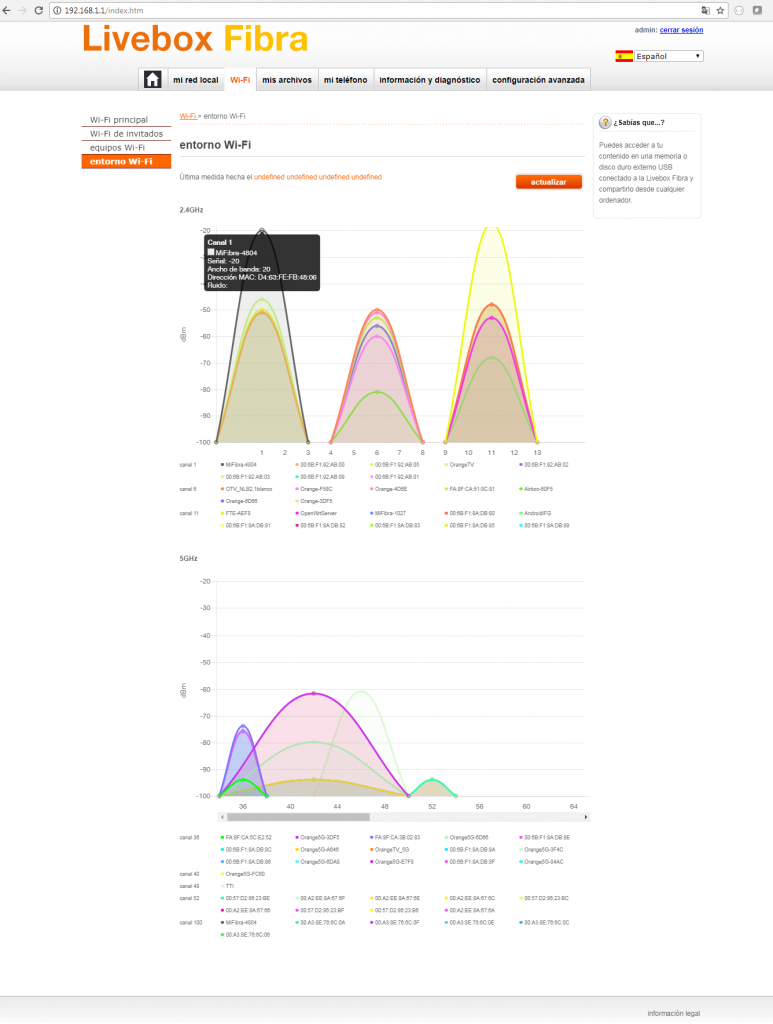Image resolution: width=773 pixels, height=1024 pixels.
Task: Toggle OrangeTV series in the 2.4GHz legend
Action: point(460,465)
